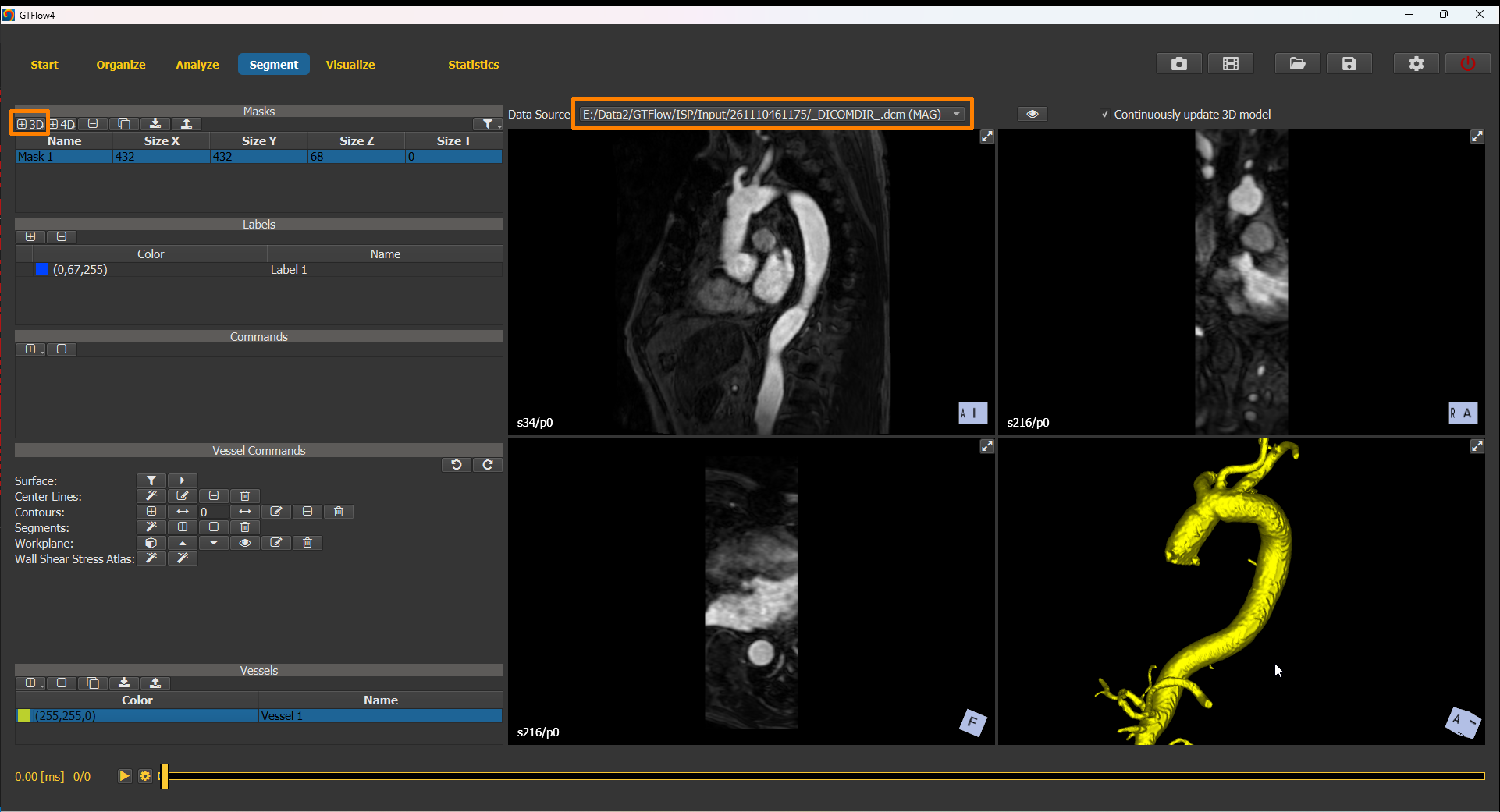
Task: Remove a label in Labels panel
Action: pos(62,236)
